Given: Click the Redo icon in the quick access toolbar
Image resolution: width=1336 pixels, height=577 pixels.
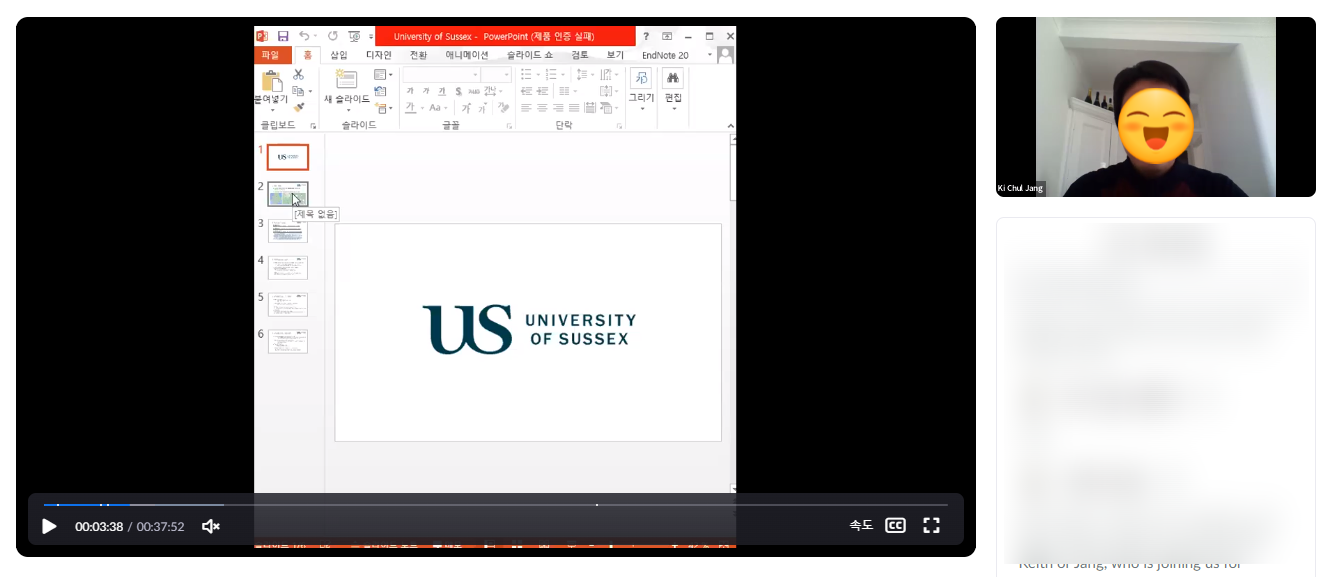Looking at the screenshot, I should 333,36.
